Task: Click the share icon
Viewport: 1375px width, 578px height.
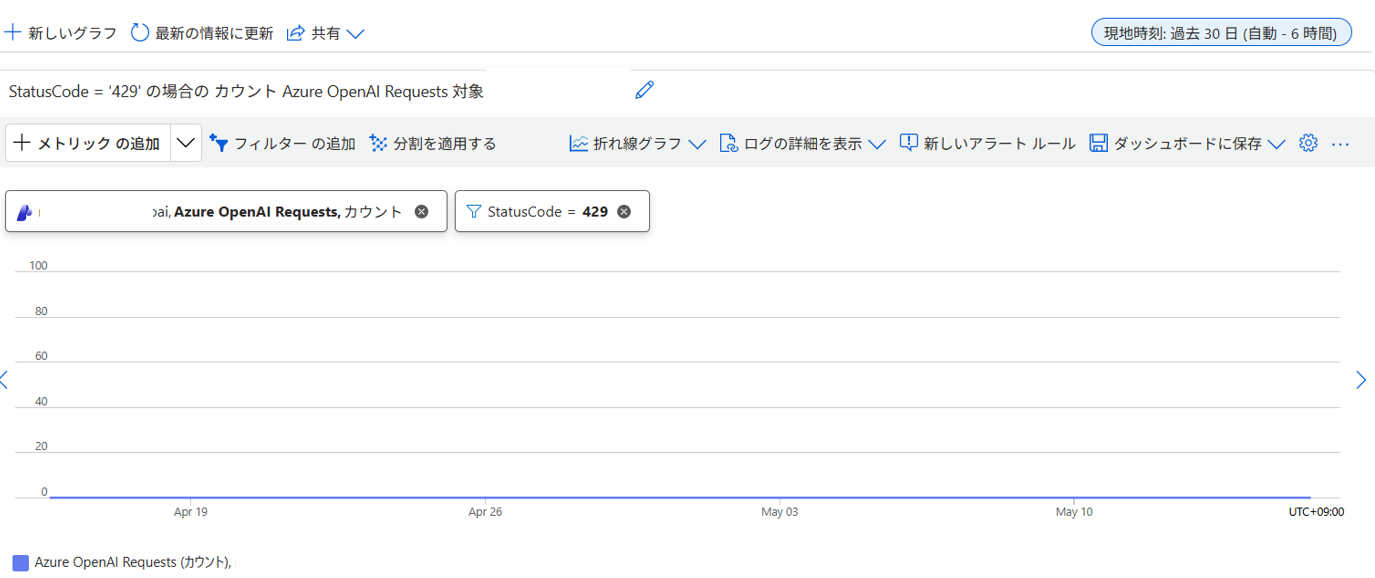Action: (295, 33)
